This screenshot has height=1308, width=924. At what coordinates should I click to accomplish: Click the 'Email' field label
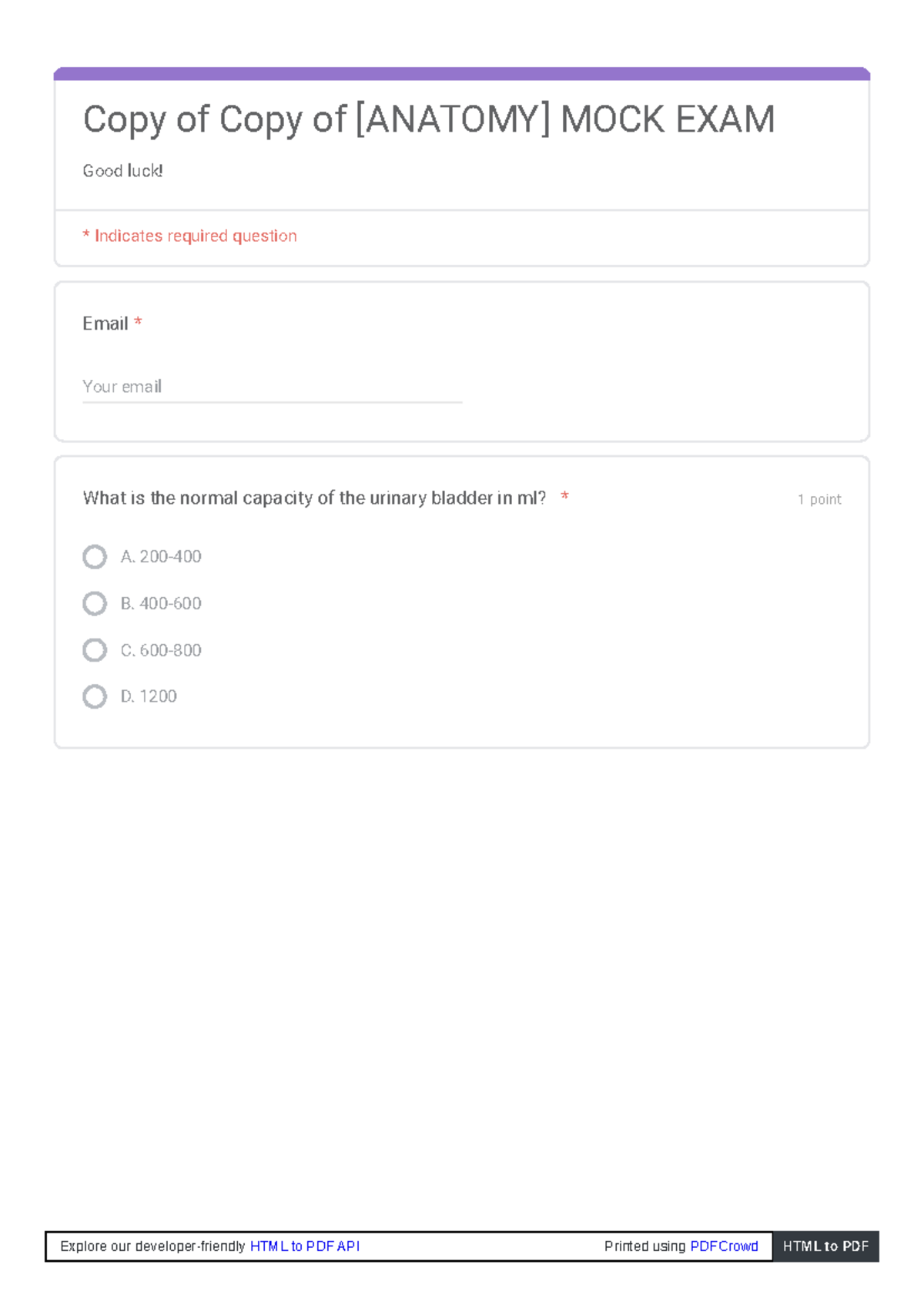pos(105,324)
